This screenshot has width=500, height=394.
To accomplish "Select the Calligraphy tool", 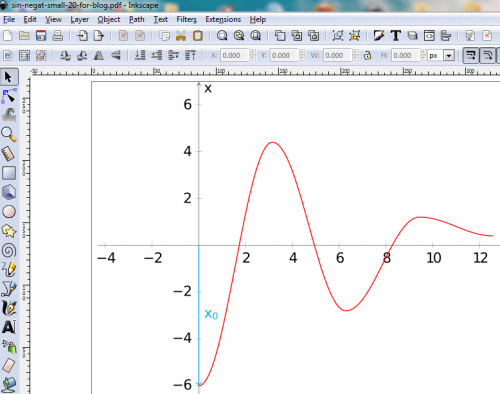I will (x=9, y=308).
